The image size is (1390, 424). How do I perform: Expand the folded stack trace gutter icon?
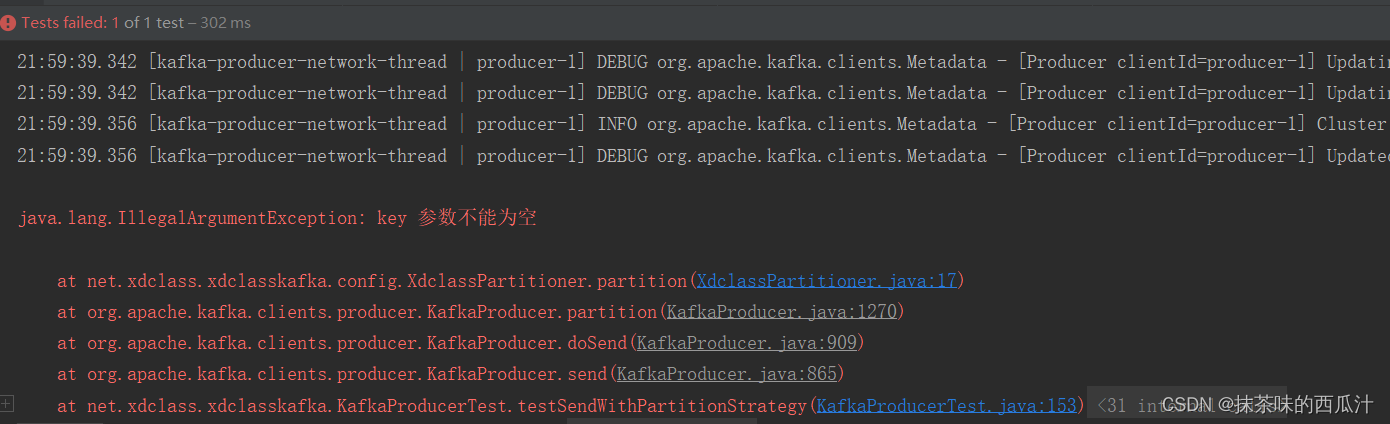(7, 403)
